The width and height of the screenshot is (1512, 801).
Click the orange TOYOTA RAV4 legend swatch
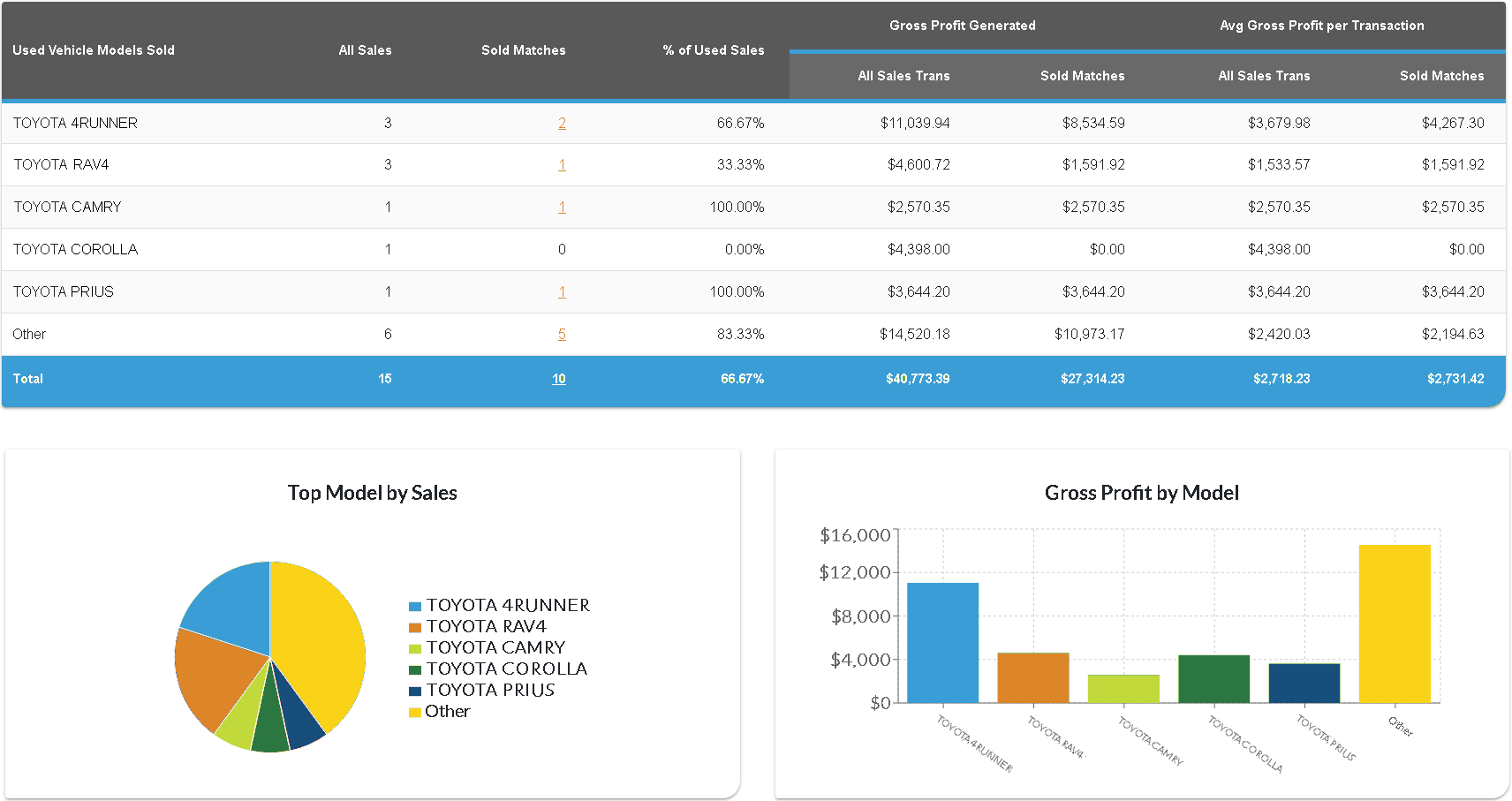pyautogui.click(x=414, y=628)
